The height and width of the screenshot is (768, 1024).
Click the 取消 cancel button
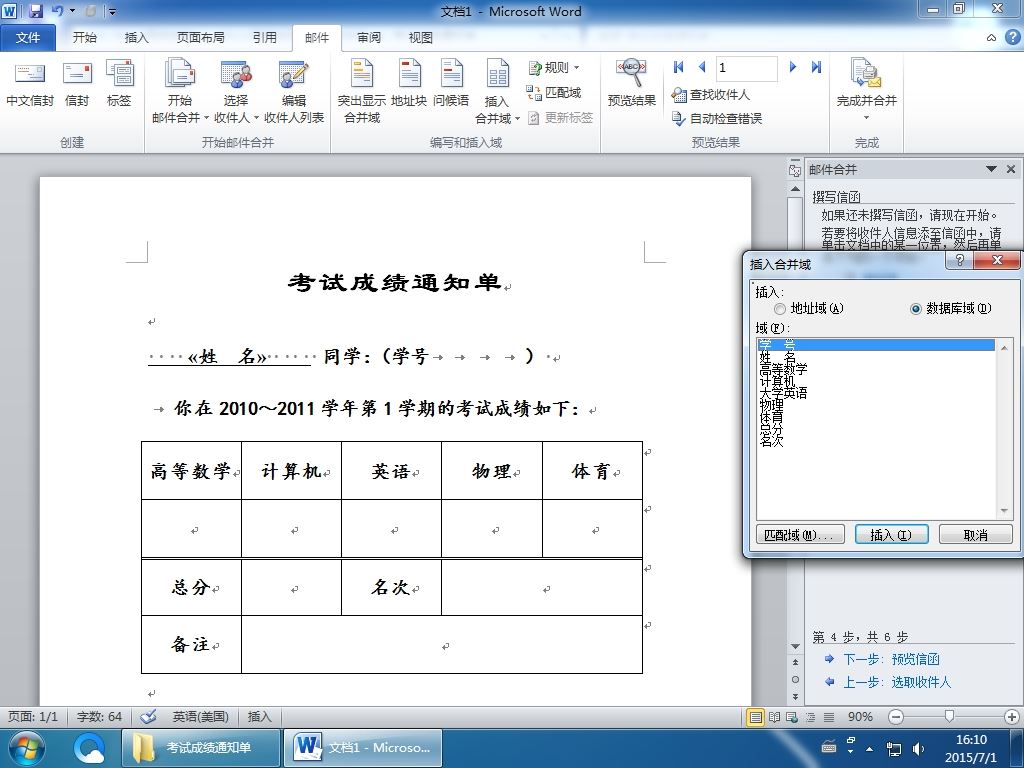(x=976, y=534)
